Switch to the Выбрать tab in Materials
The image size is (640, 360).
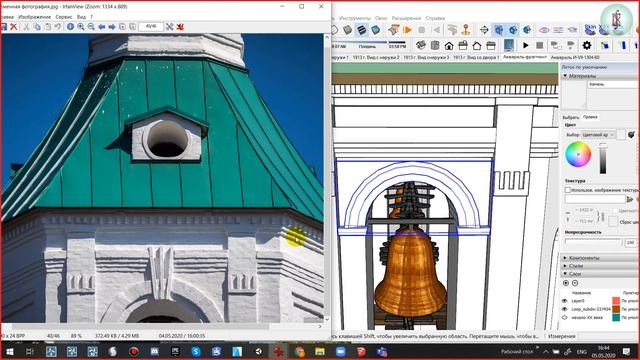(x=571, y=118)
